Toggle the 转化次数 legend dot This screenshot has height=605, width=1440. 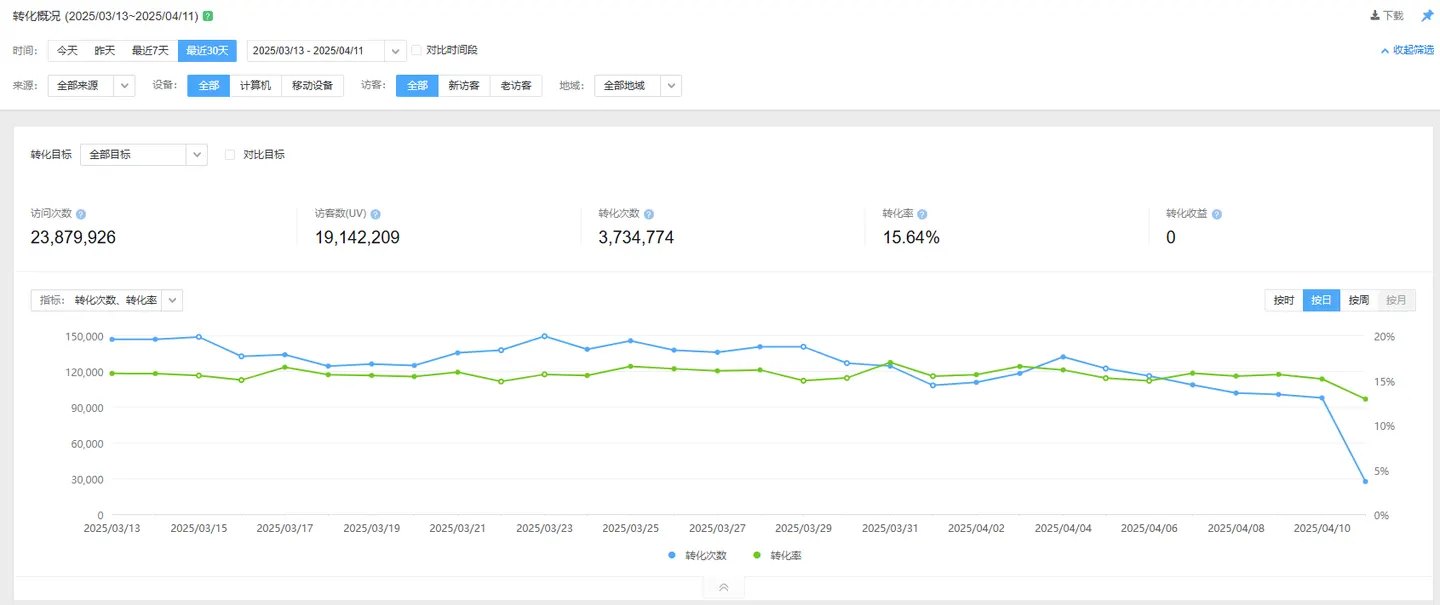point(672,555)
